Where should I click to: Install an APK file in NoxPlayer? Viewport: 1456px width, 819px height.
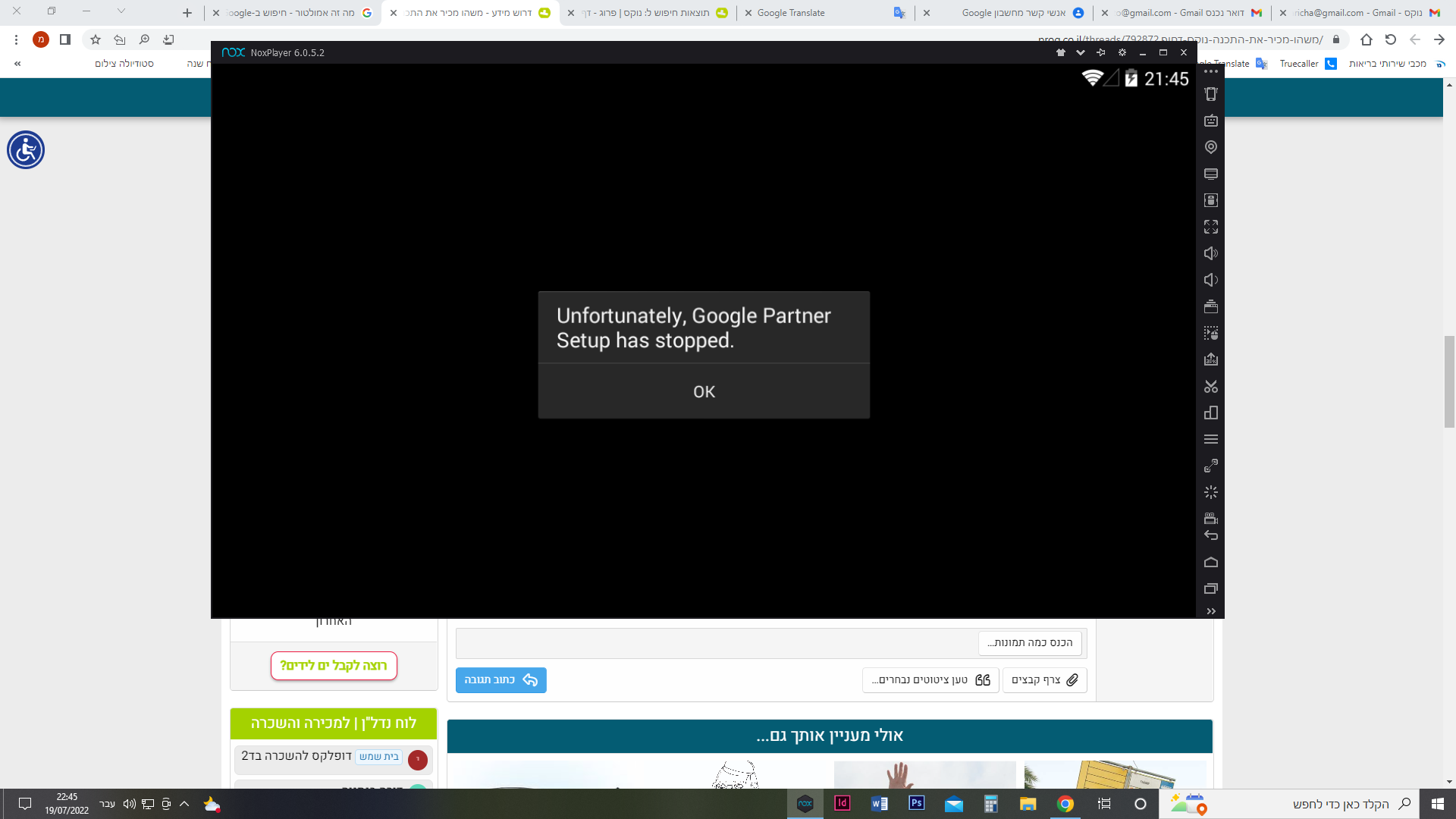[1211, 359]
